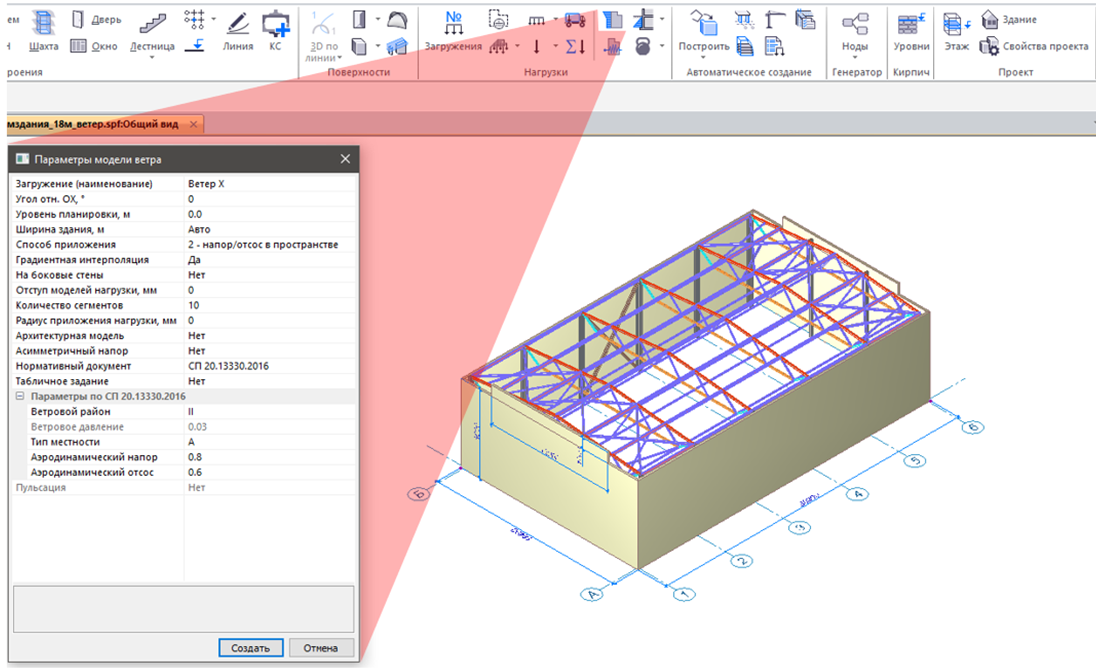Click the kettlebell mass icon

tap(643, 47)
